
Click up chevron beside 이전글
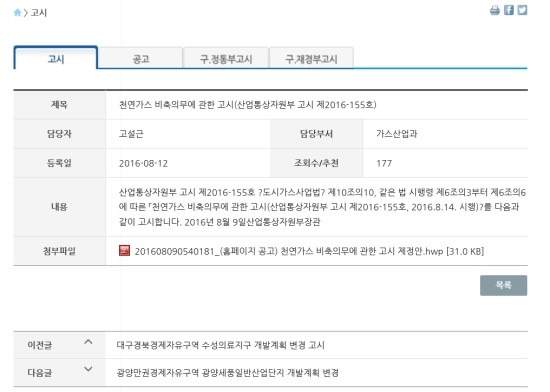(88, 342)
